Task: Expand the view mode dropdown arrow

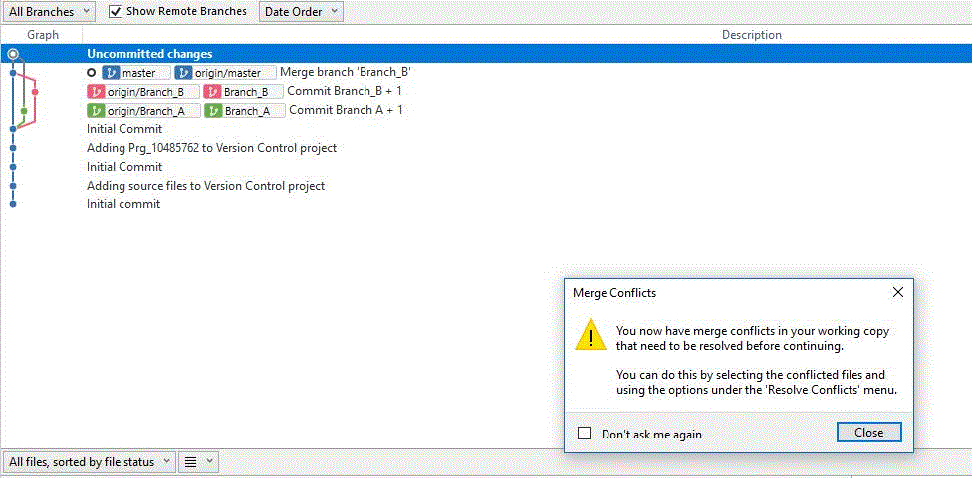Action: [209, 461]
